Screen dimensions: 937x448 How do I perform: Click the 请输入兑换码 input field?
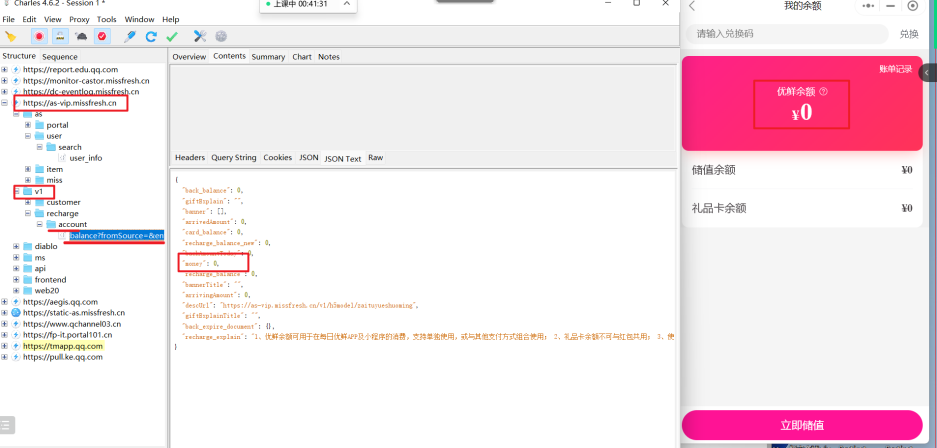[787, 34]
